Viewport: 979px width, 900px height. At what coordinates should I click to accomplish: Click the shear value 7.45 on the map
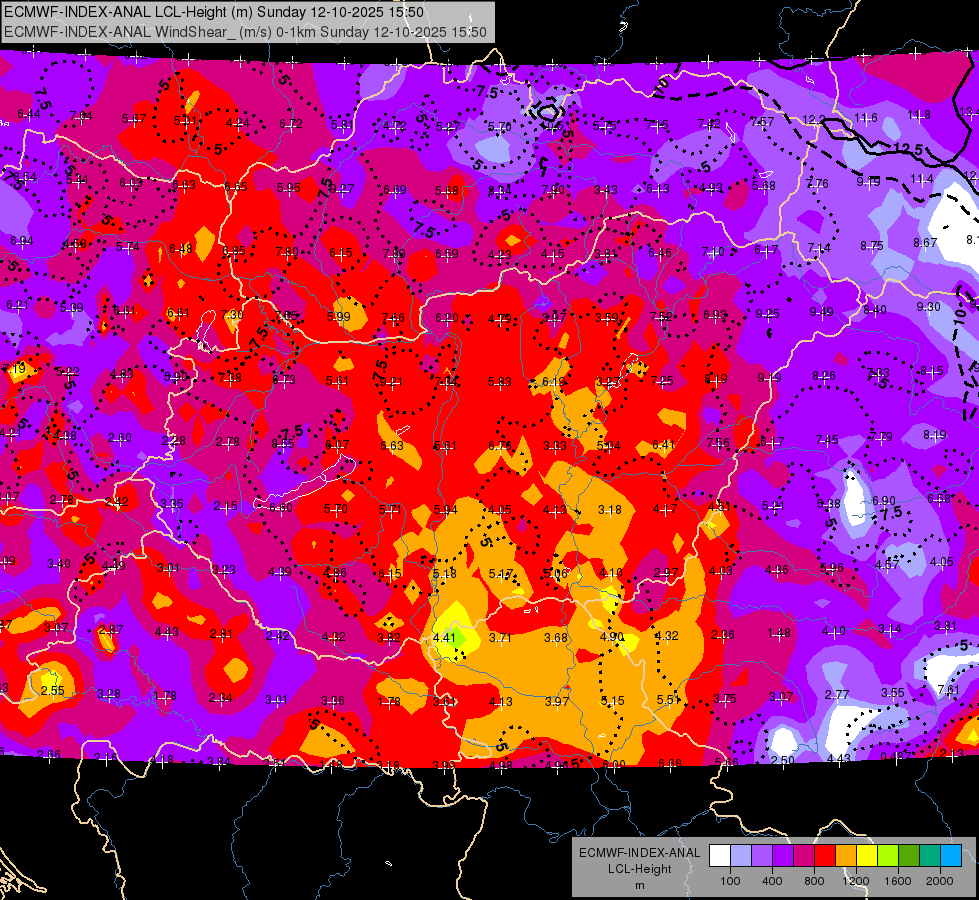827,440
